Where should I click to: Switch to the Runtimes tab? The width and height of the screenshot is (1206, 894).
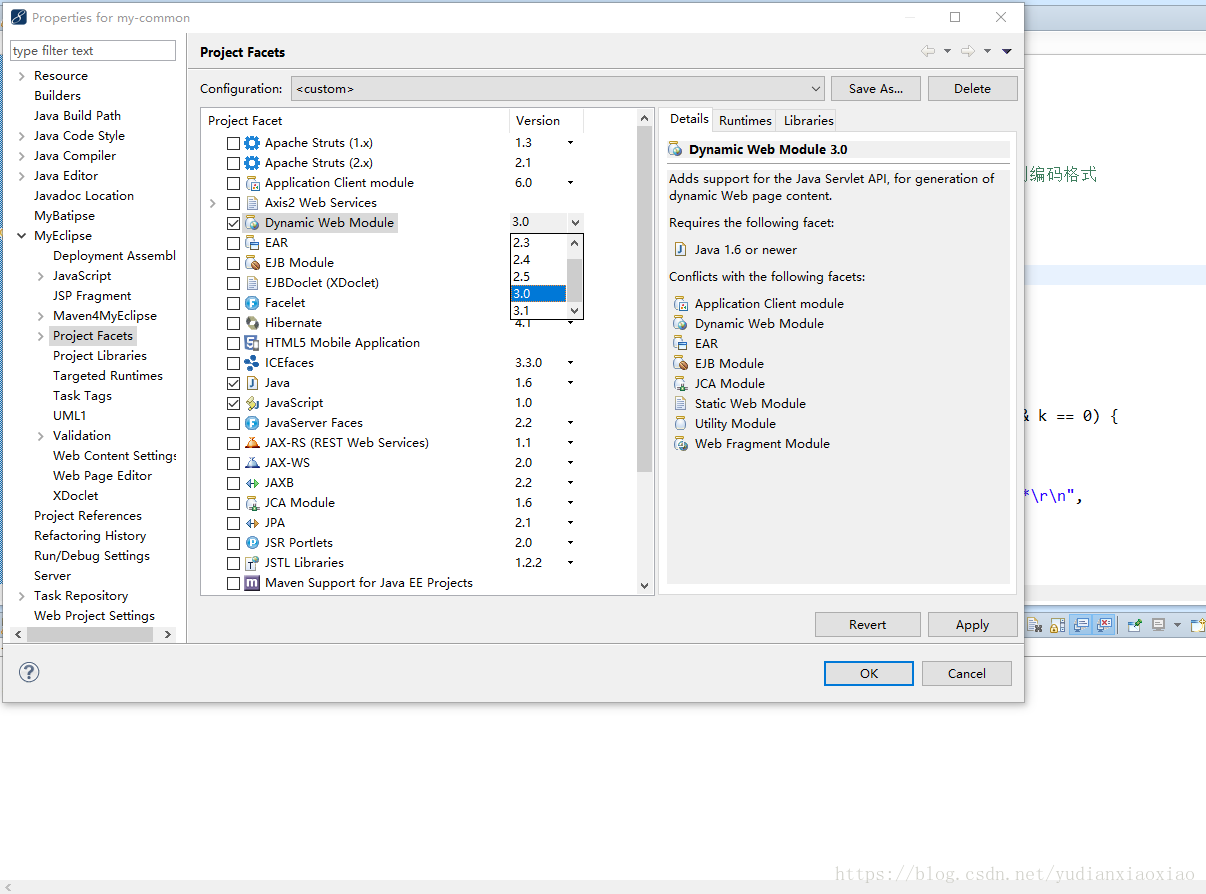[745, 120]
